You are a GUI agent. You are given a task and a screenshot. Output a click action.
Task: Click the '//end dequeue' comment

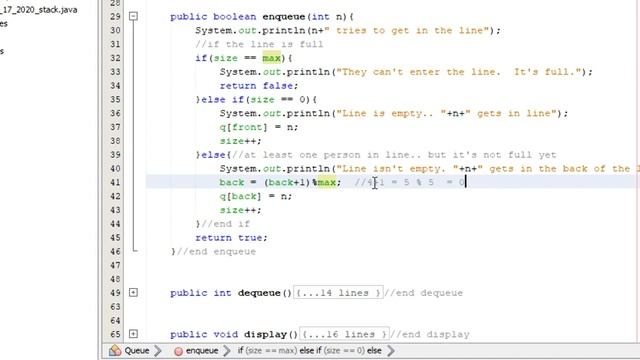pyautogui.click(x=424, y=293)
